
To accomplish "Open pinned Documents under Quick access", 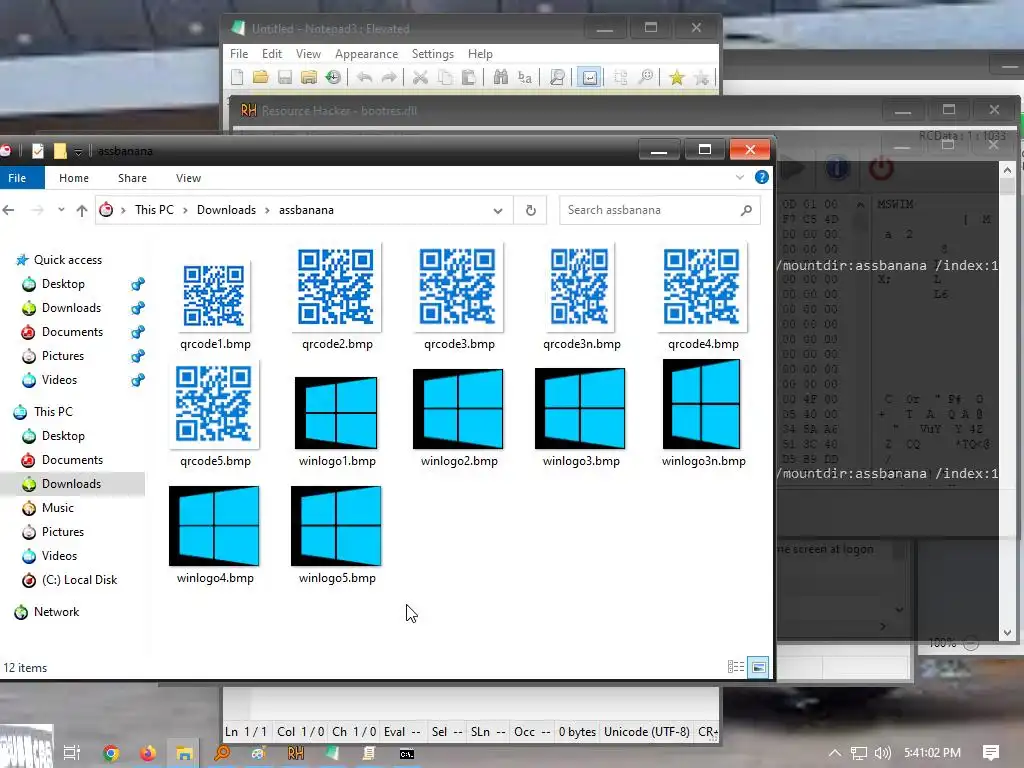I will click(72, 332).
